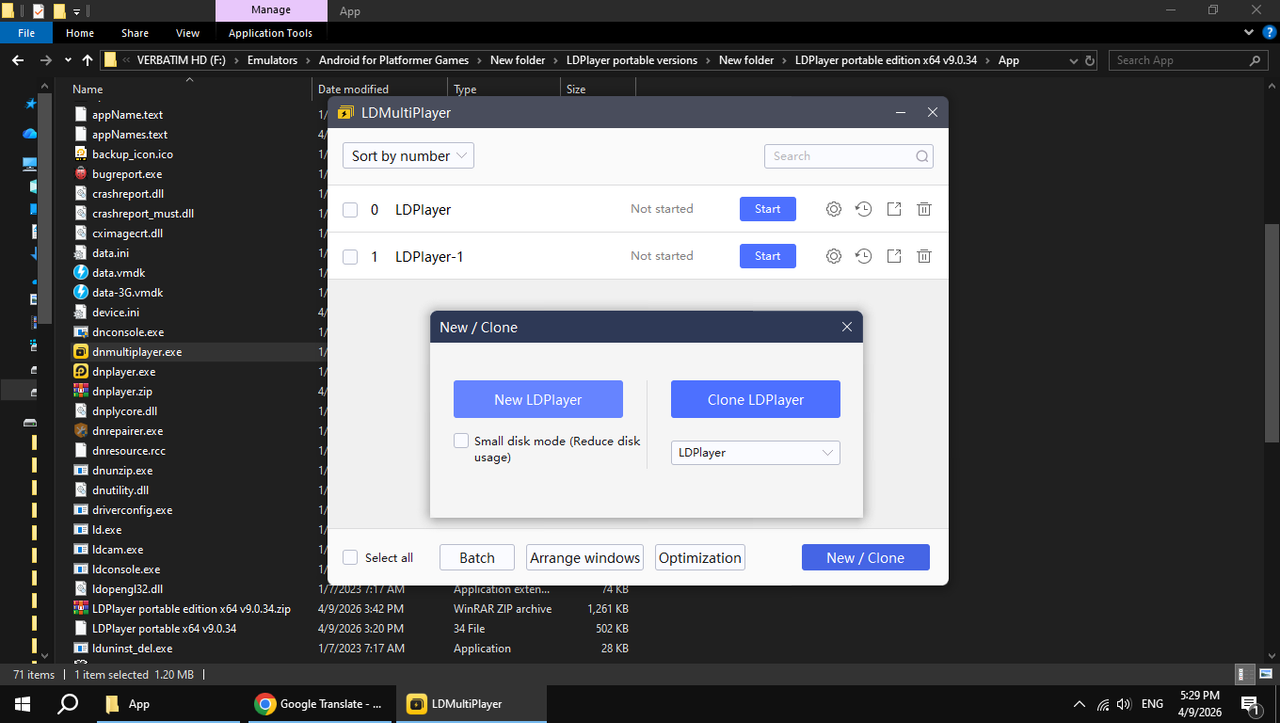Open backup/restore icon for LDPlayer-1
The height and width of the screenshot is (723, 1280).
point(864,256)
